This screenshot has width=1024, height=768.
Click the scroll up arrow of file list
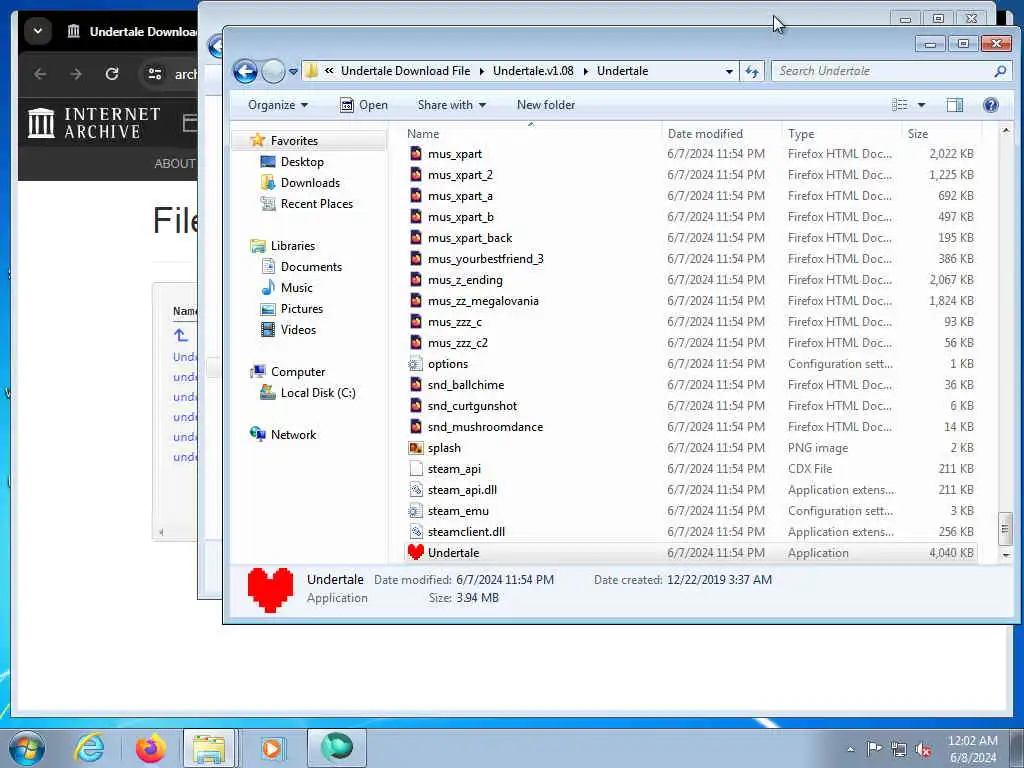point(1005,131)
